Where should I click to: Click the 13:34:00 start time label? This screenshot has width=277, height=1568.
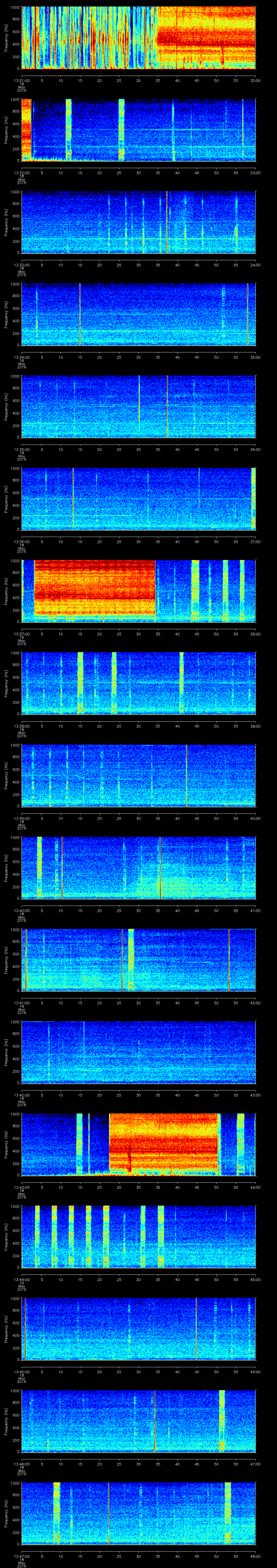pos(22,357)
